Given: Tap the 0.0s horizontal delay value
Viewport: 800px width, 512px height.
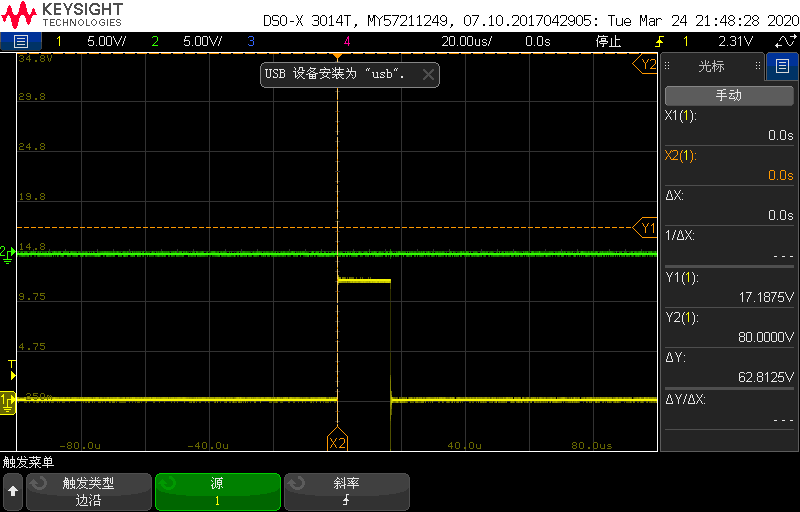Looking at the screenshot, I should click(x=538, y=41).
